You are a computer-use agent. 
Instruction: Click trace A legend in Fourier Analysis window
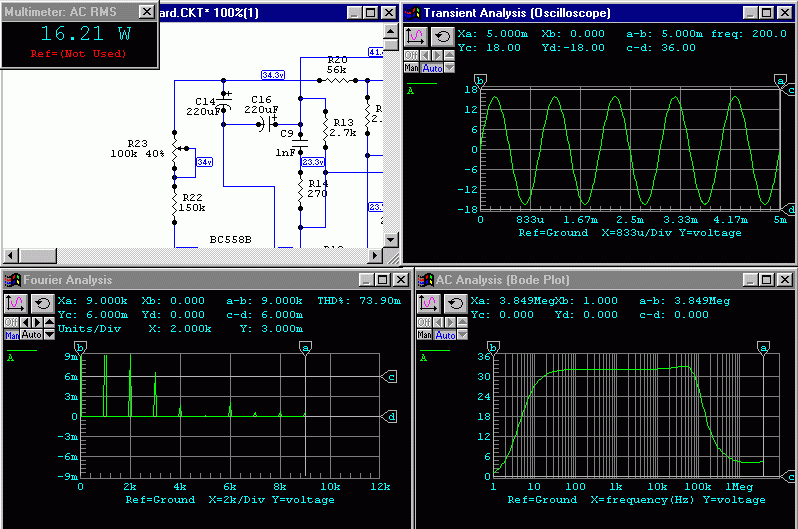pos(21,355)
